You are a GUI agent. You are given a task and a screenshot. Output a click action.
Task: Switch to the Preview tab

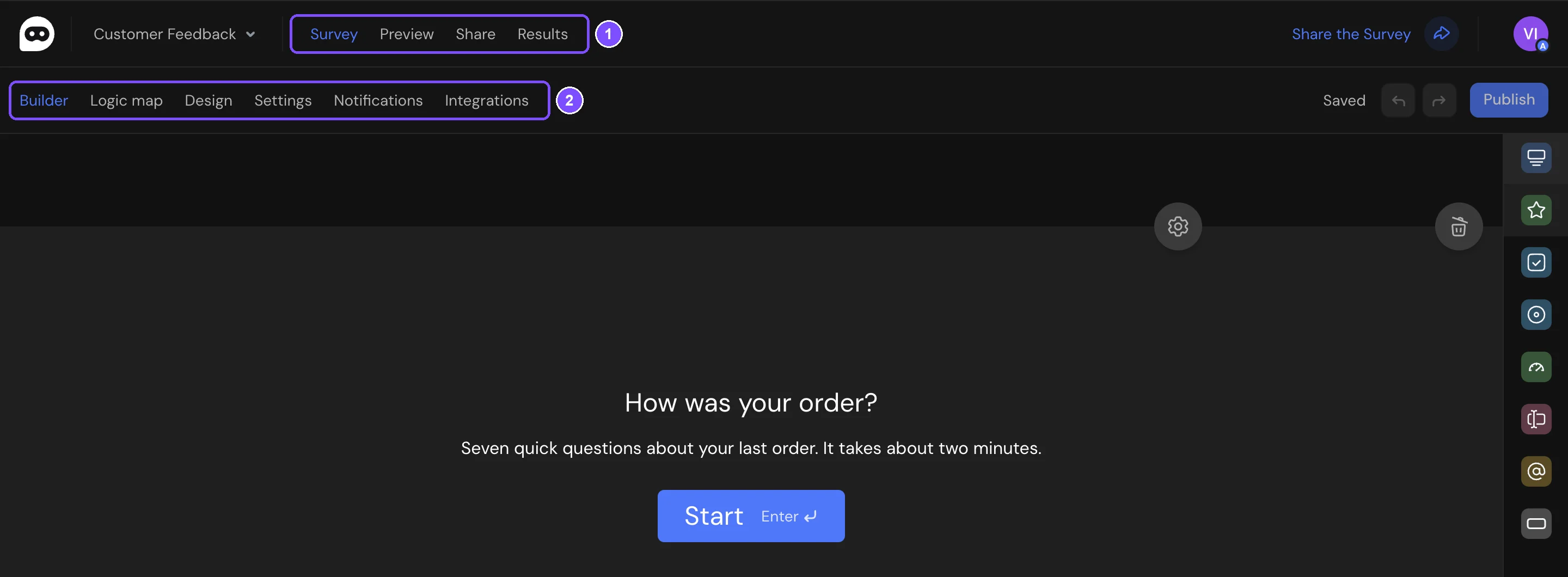coord(407,34)
